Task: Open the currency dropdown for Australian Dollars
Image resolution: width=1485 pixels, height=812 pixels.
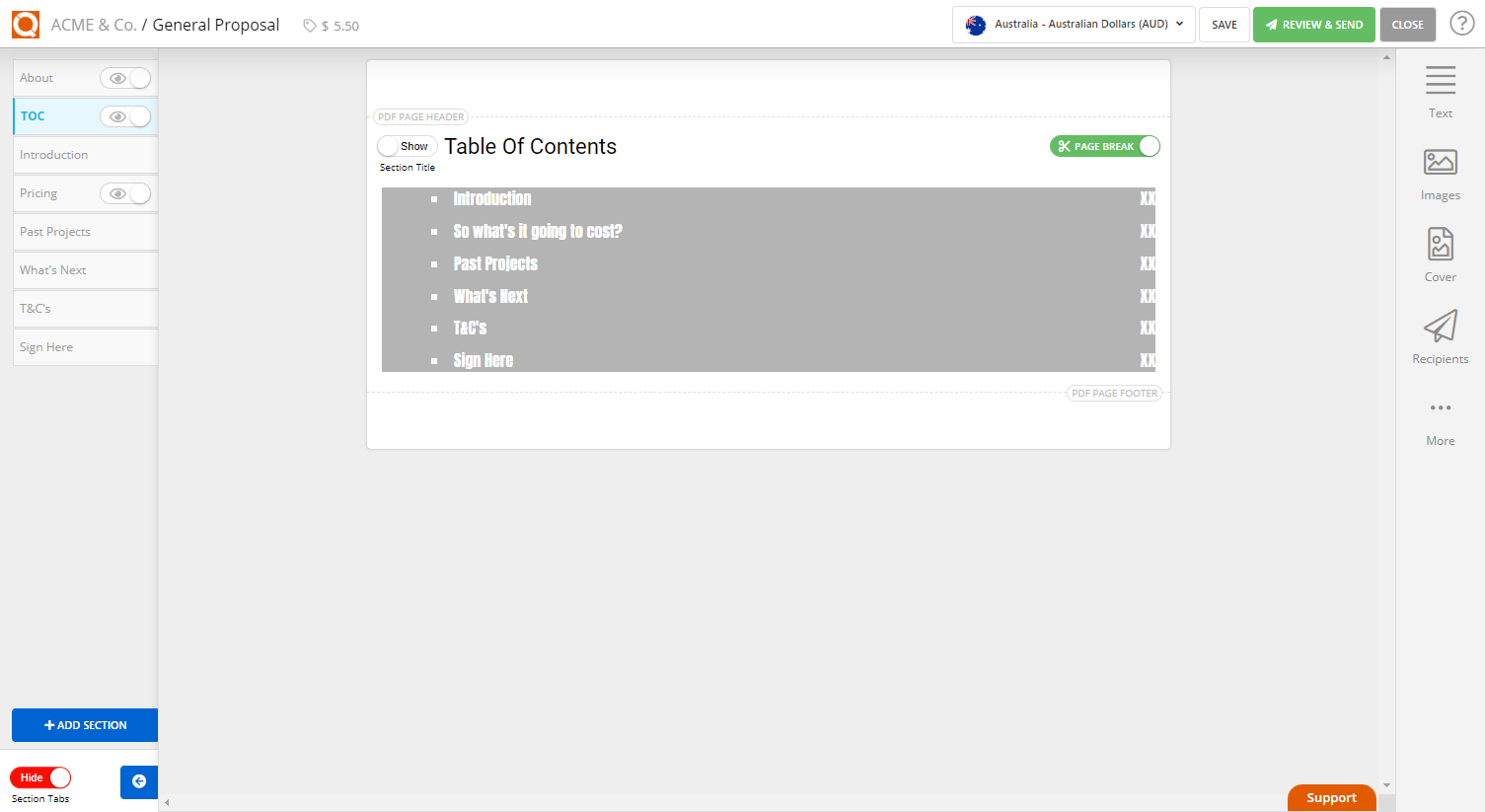Action: [1073, 24]
